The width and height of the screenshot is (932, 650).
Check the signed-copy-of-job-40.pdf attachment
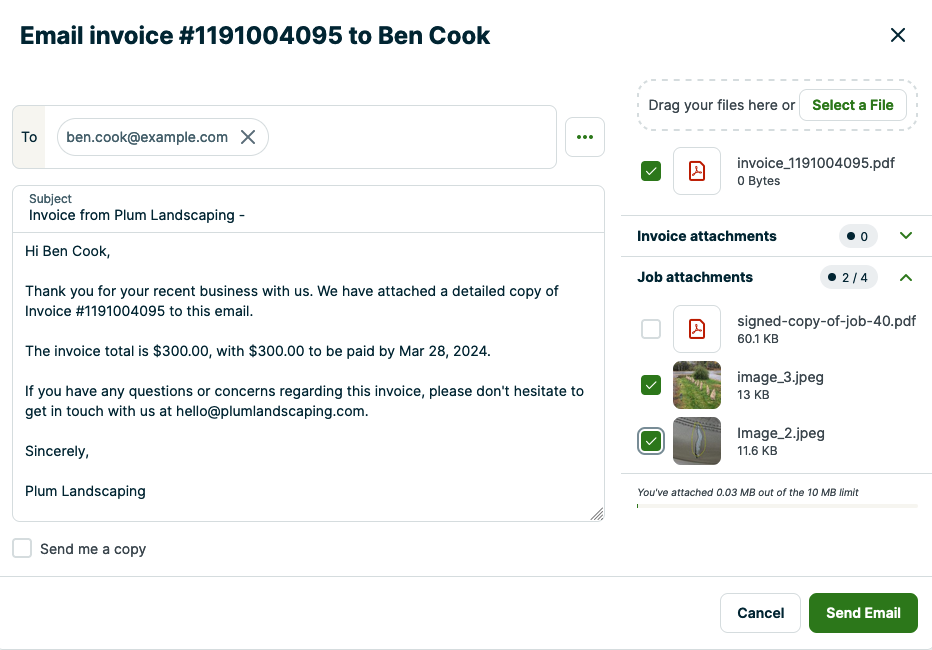pos(651,329)
